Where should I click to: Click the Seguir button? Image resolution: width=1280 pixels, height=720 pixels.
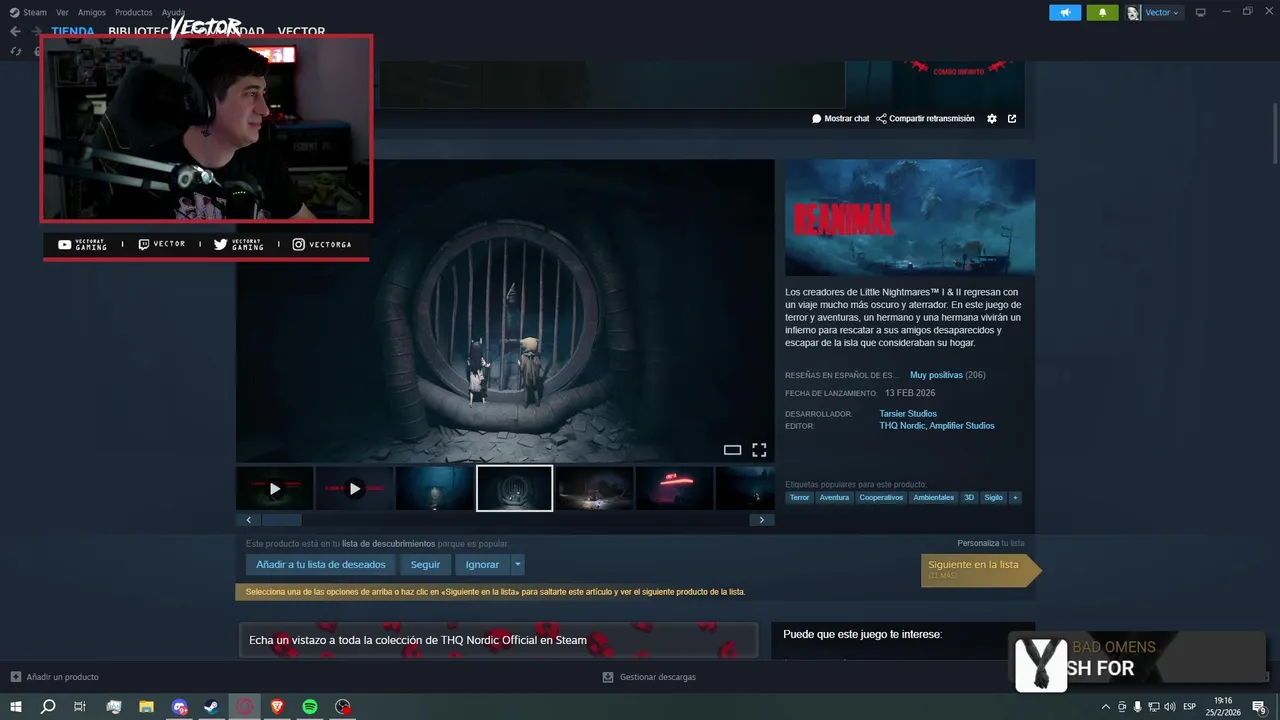425,565
